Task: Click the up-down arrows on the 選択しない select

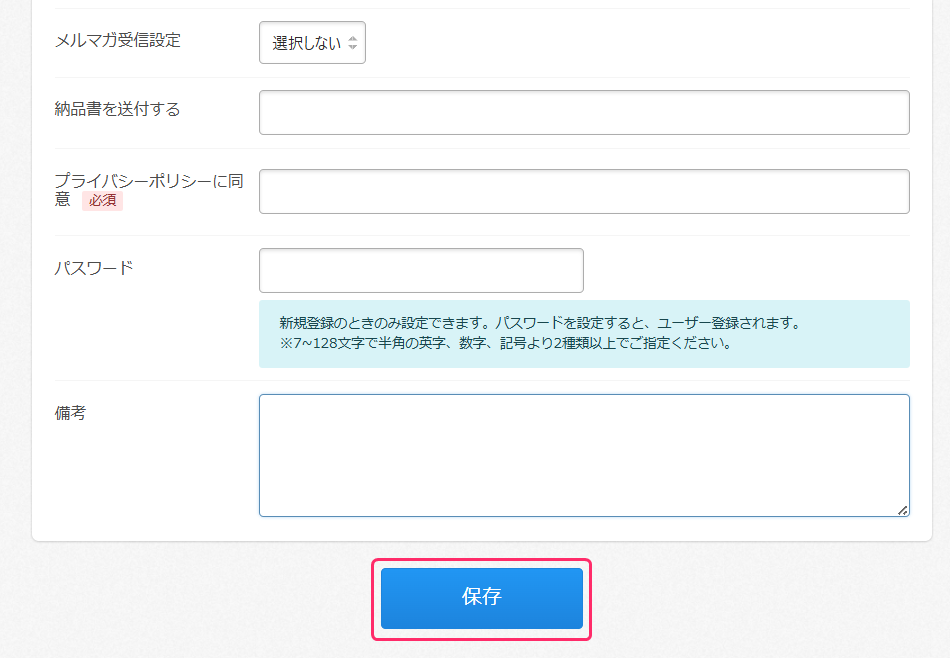Action: [352, 44]
